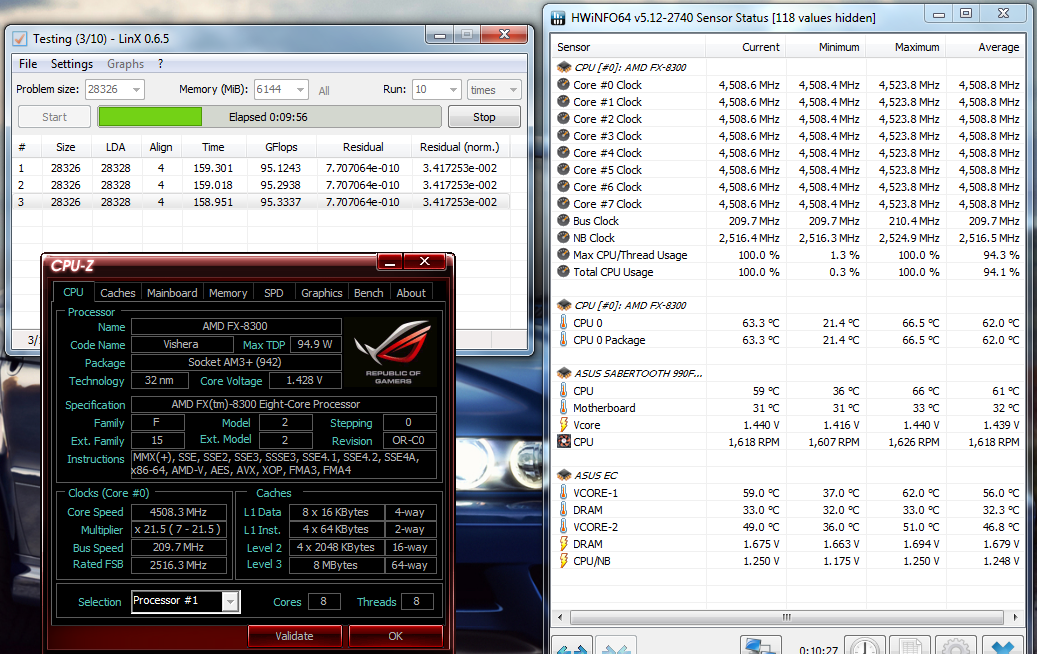Viewport: 1037px width, 654px height.
Task: Open the File menu in LinX
Action: point(28,64)
